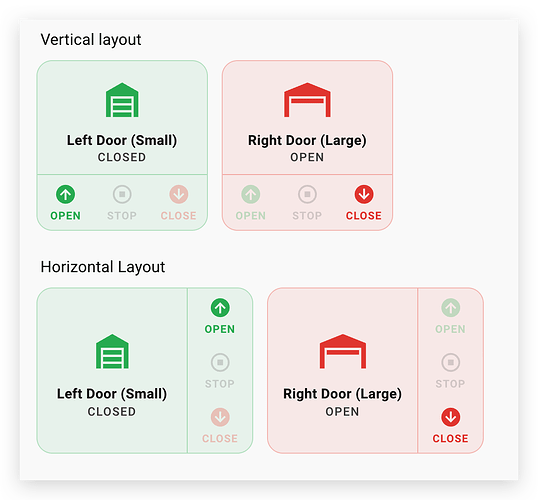This screenshot has width=538, height=500.
Task: Close Right Door in horizontal layout
Action: click(451, 426)
